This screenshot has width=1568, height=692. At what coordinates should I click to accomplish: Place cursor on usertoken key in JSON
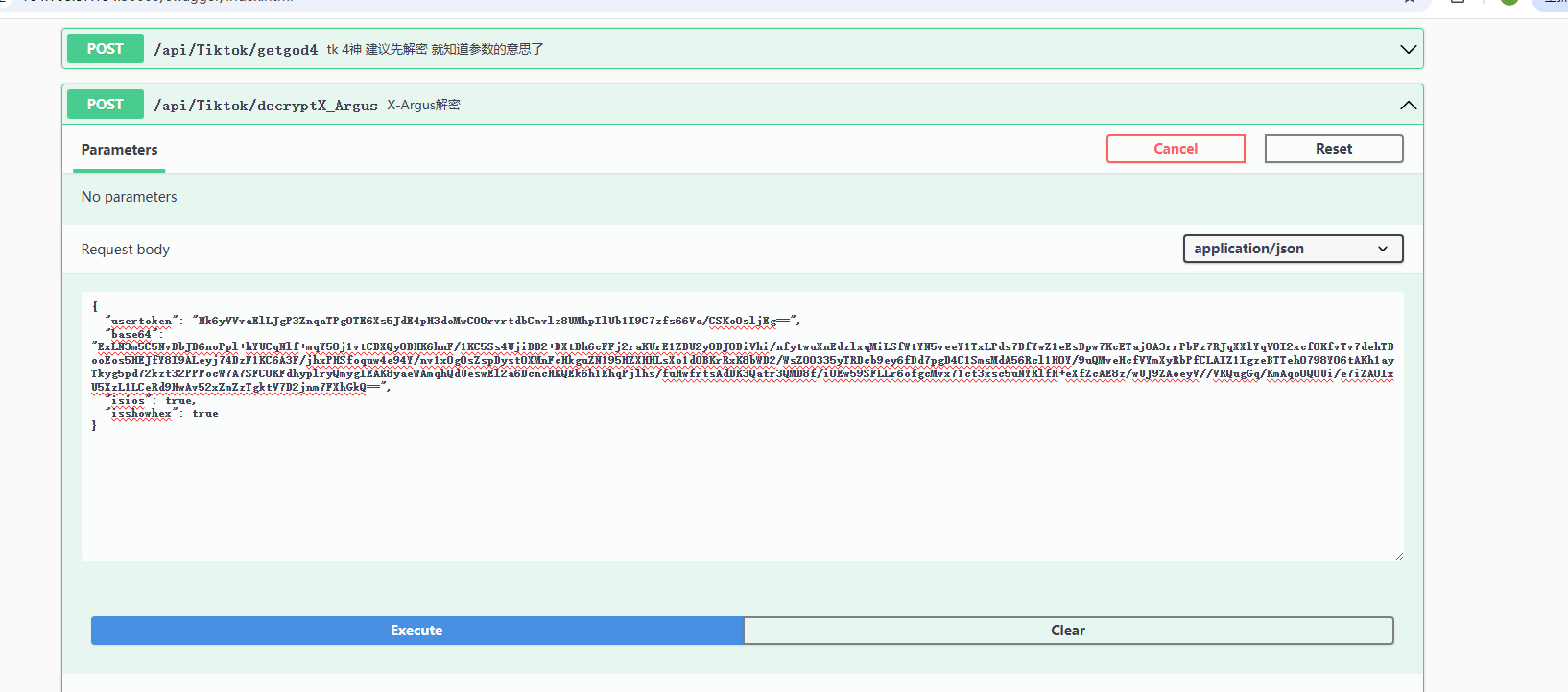pyautogui.click(x=141, y=321)
